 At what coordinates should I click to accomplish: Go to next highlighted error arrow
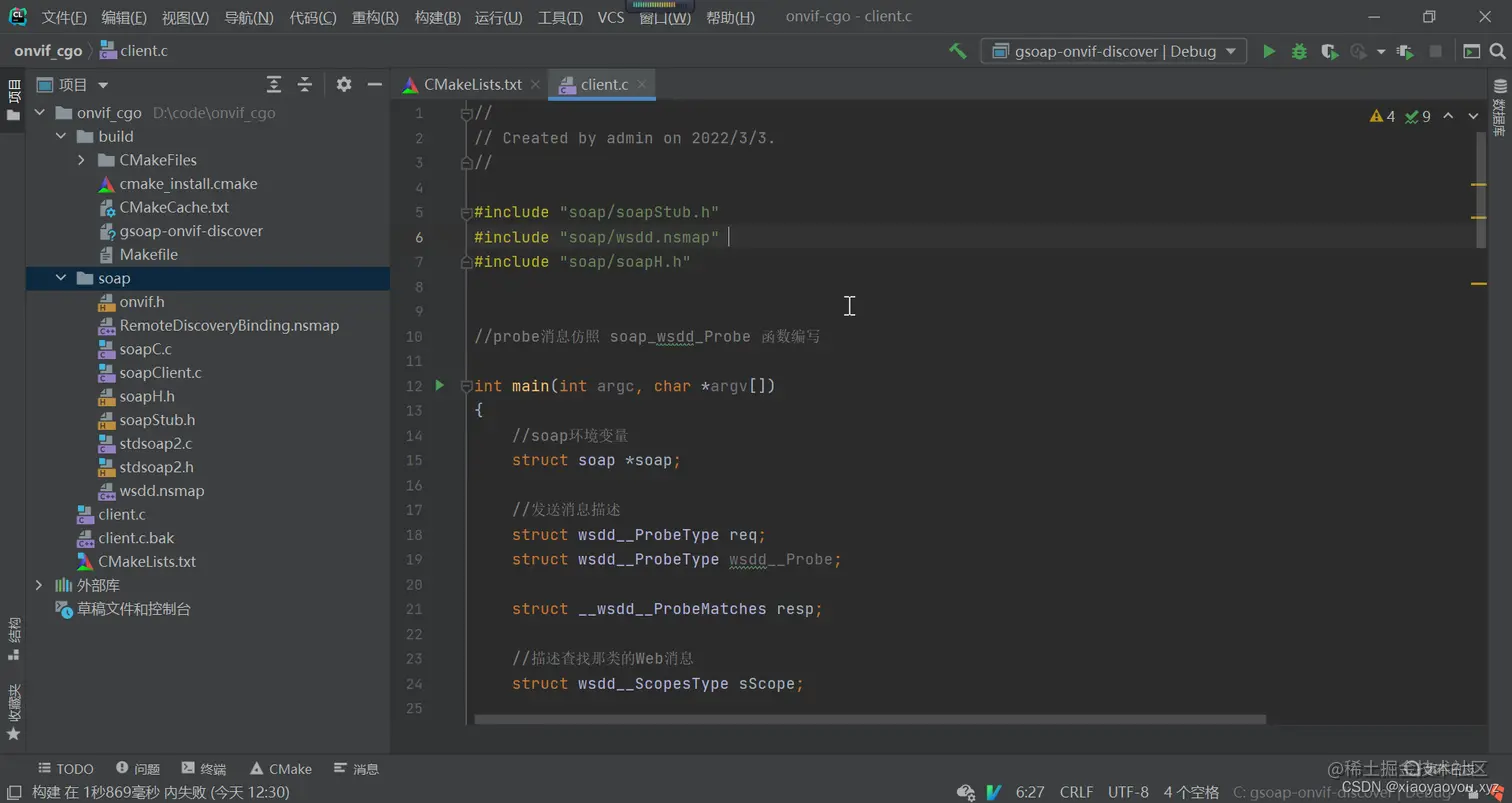point(1473,116)
